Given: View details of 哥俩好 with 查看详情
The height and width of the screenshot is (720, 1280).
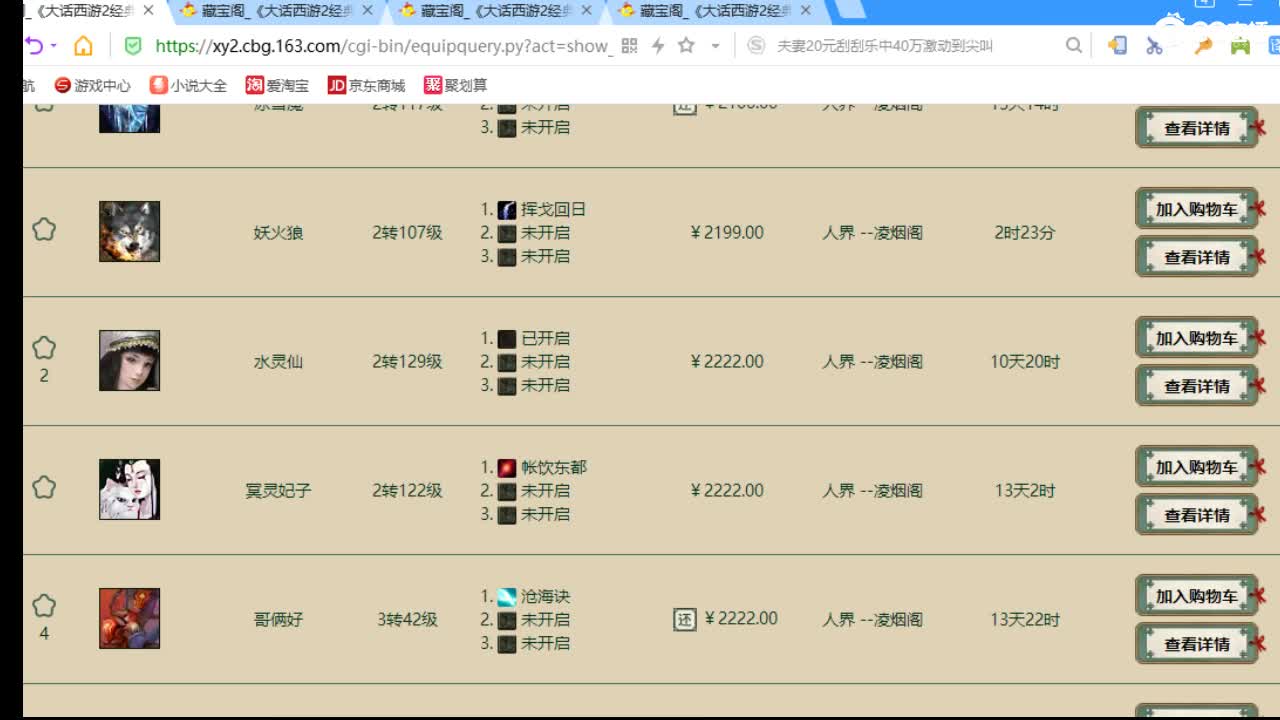Looking at the screenshot, I should [x=1197, y=644].
